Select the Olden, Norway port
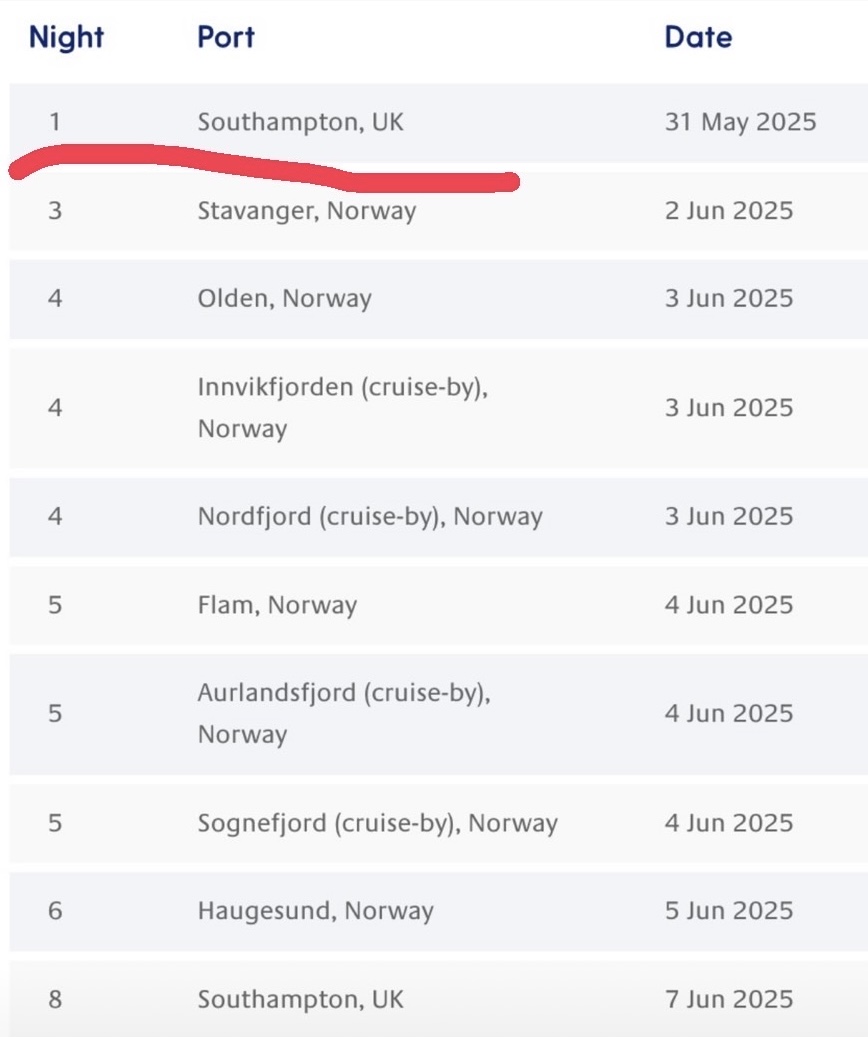The image size is (868, 1037). coord(284,299)
